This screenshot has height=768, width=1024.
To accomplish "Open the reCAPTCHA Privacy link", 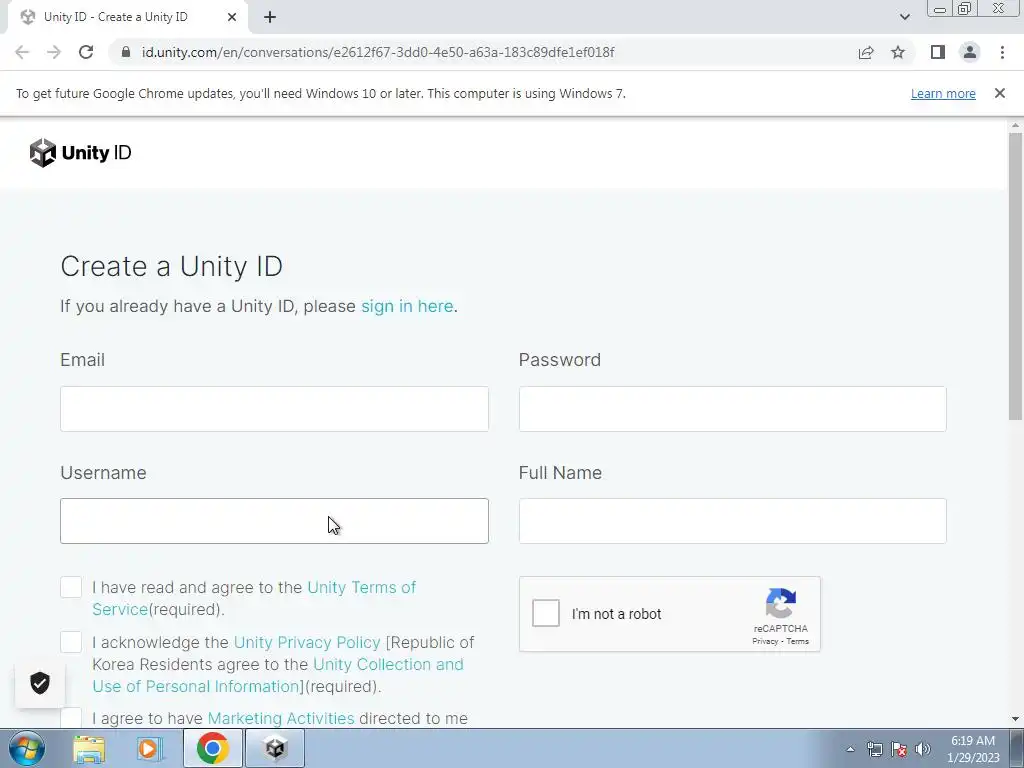I will 765,641.
